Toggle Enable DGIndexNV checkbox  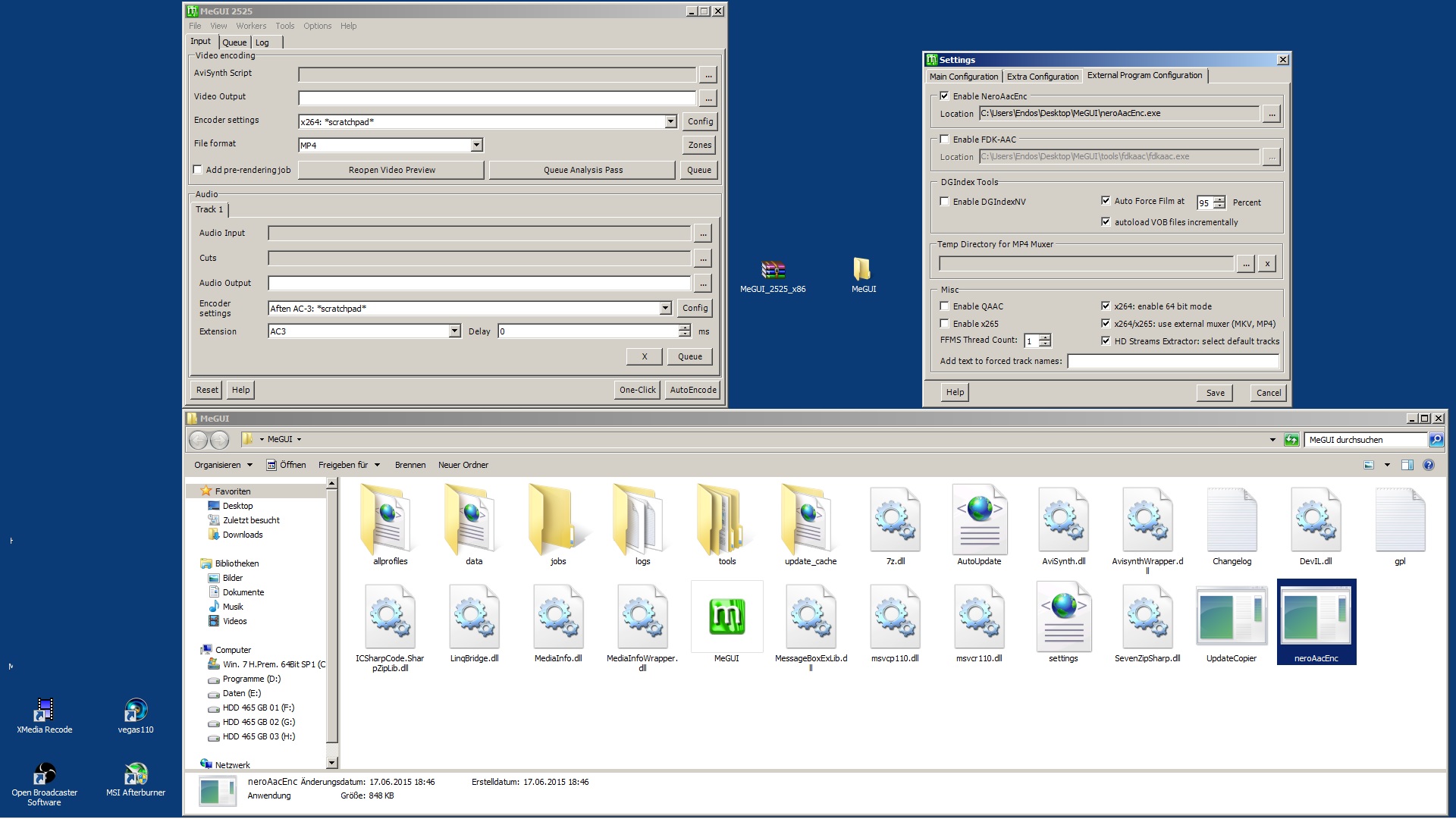[944, 201]
